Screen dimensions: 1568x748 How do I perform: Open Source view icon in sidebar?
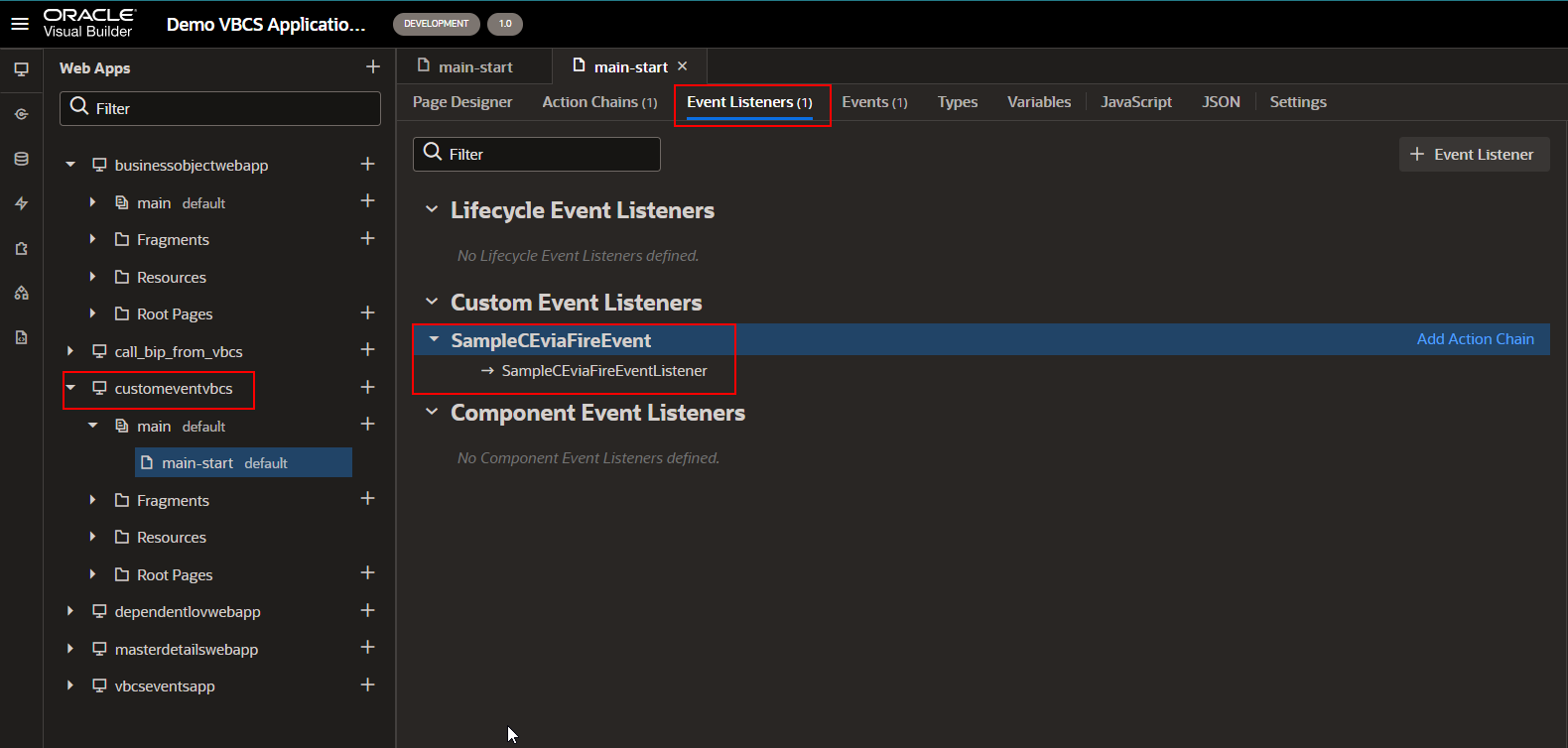click(21, 337)
